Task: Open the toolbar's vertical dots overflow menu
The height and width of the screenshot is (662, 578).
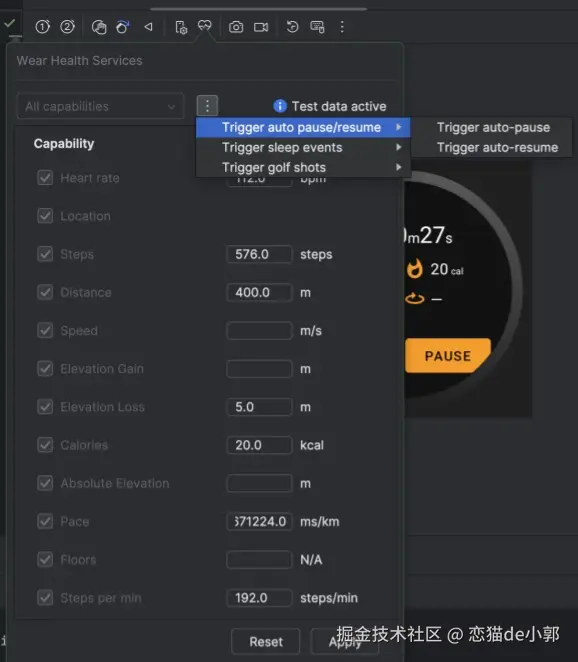Action: coord(342,27)
